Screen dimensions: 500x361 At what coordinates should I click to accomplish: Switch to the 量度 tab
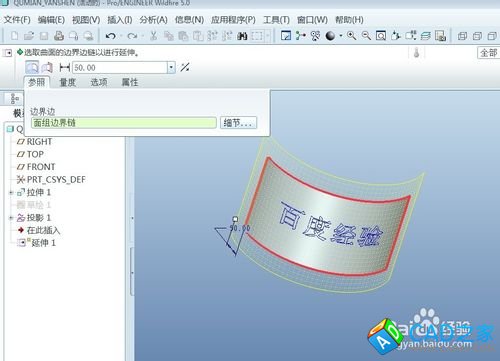pyautogui.click(x=68, y=82)
